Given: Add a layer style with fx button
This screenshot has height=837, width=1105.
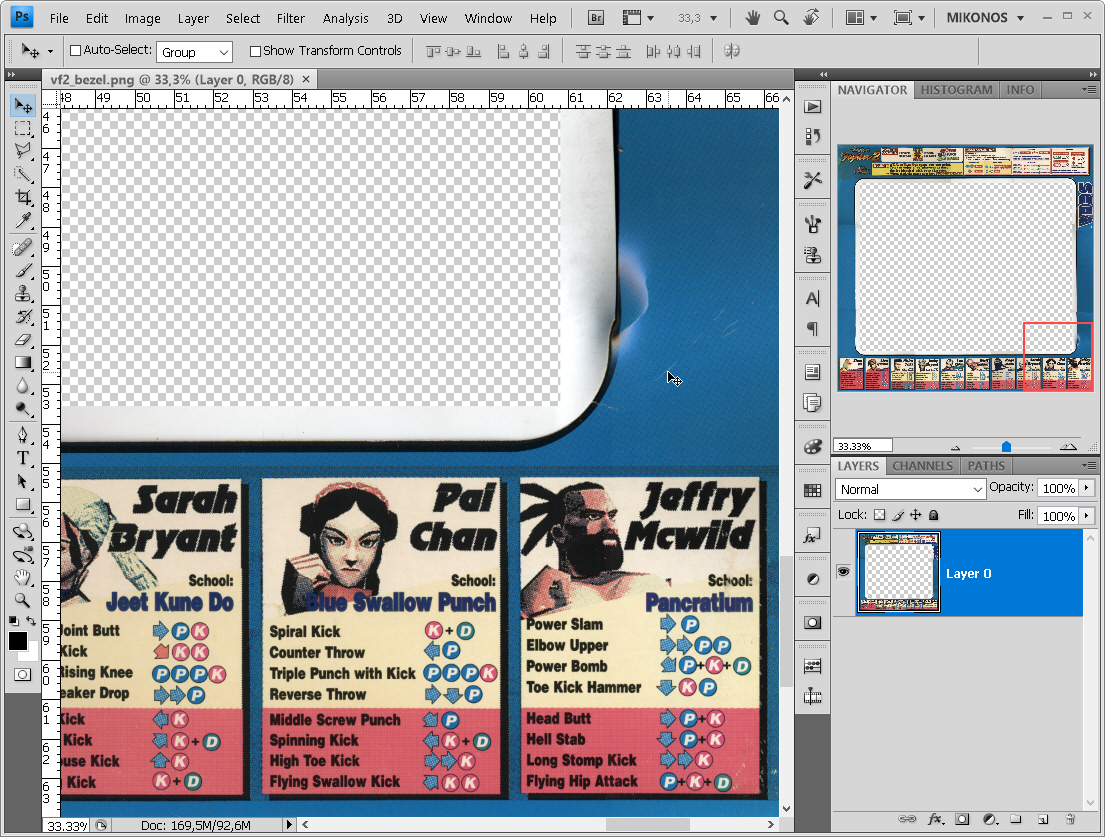Looking at the screenshot, I should [935, 819].
